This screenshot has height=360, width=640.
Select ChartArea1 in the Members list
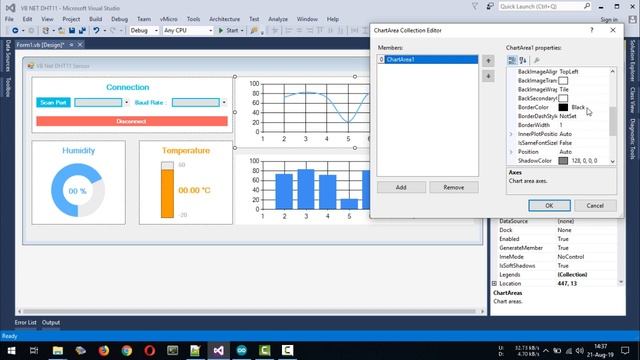click(x=427, y=60)
